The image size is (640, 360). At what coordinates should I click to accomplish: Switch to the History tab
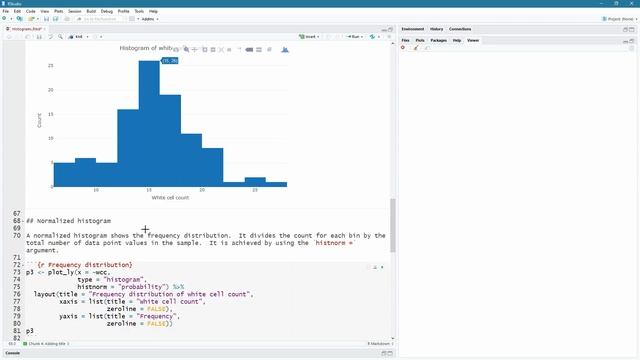436,29
